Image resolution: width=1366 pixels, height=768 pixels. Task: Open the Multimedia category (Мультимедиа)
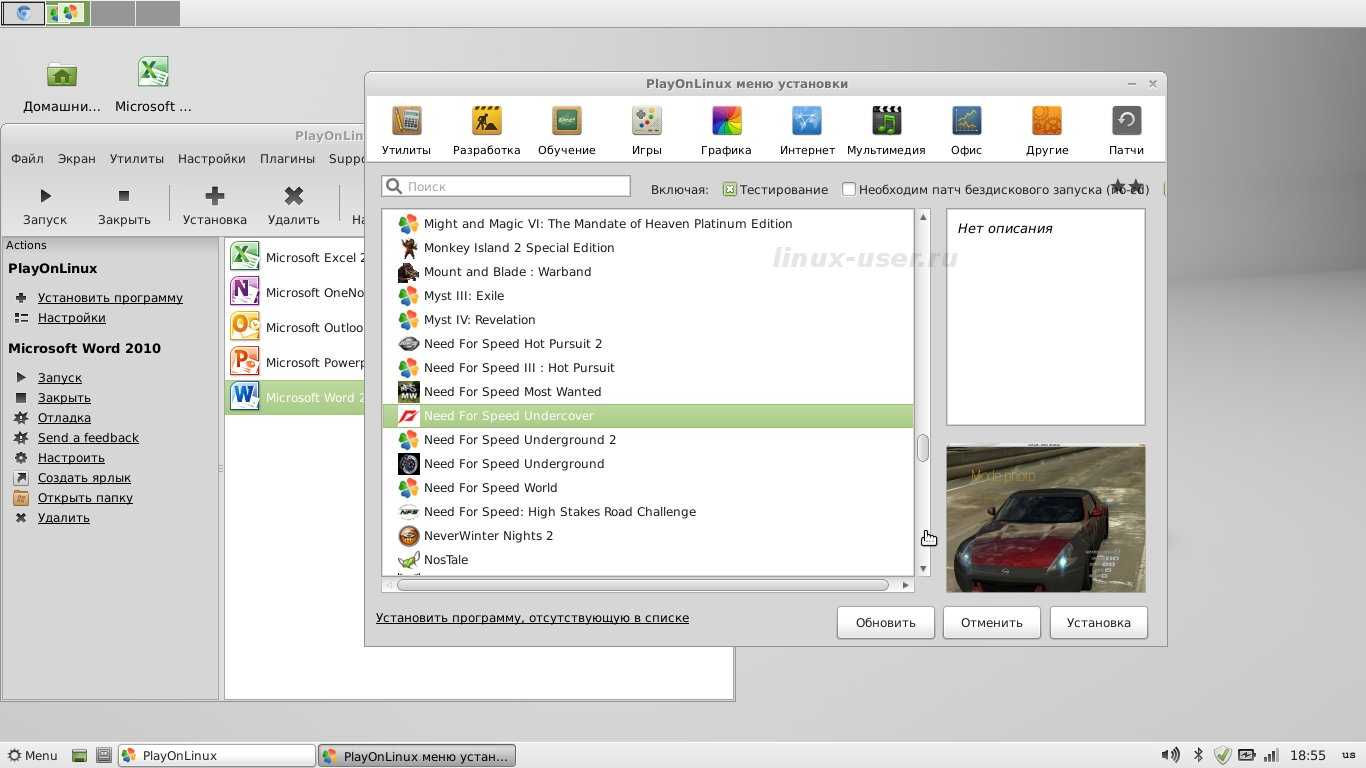[886, 131]
